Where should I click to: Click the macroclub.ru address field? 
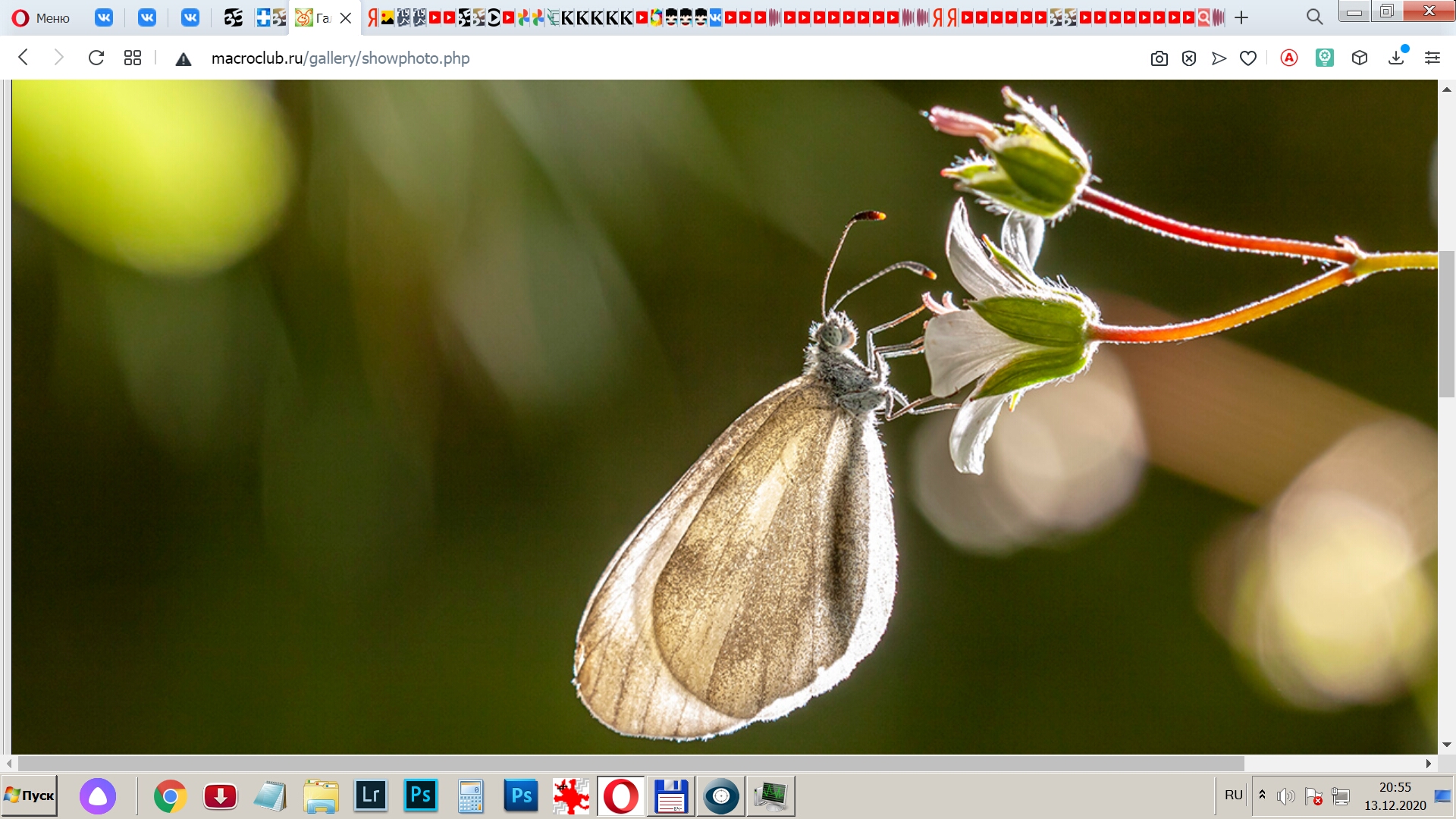coord(340,58)
